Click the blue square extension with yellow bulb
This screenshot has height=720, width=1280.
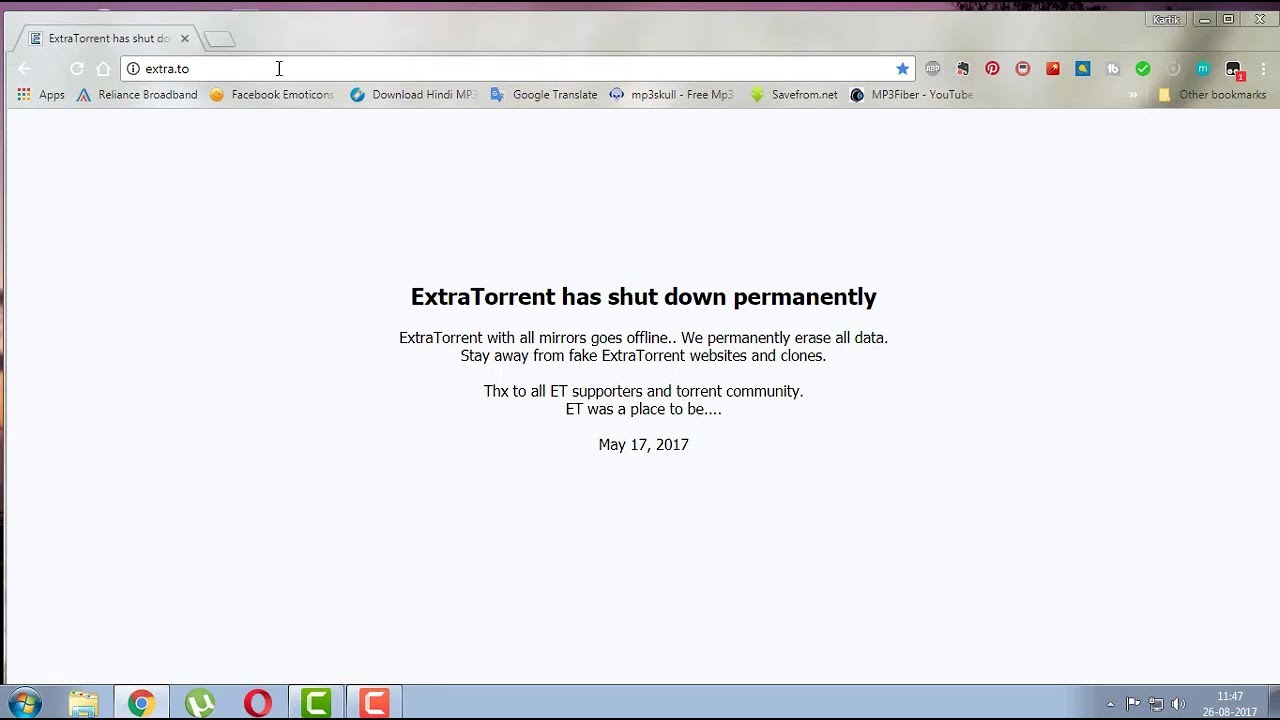(1082, 69)
